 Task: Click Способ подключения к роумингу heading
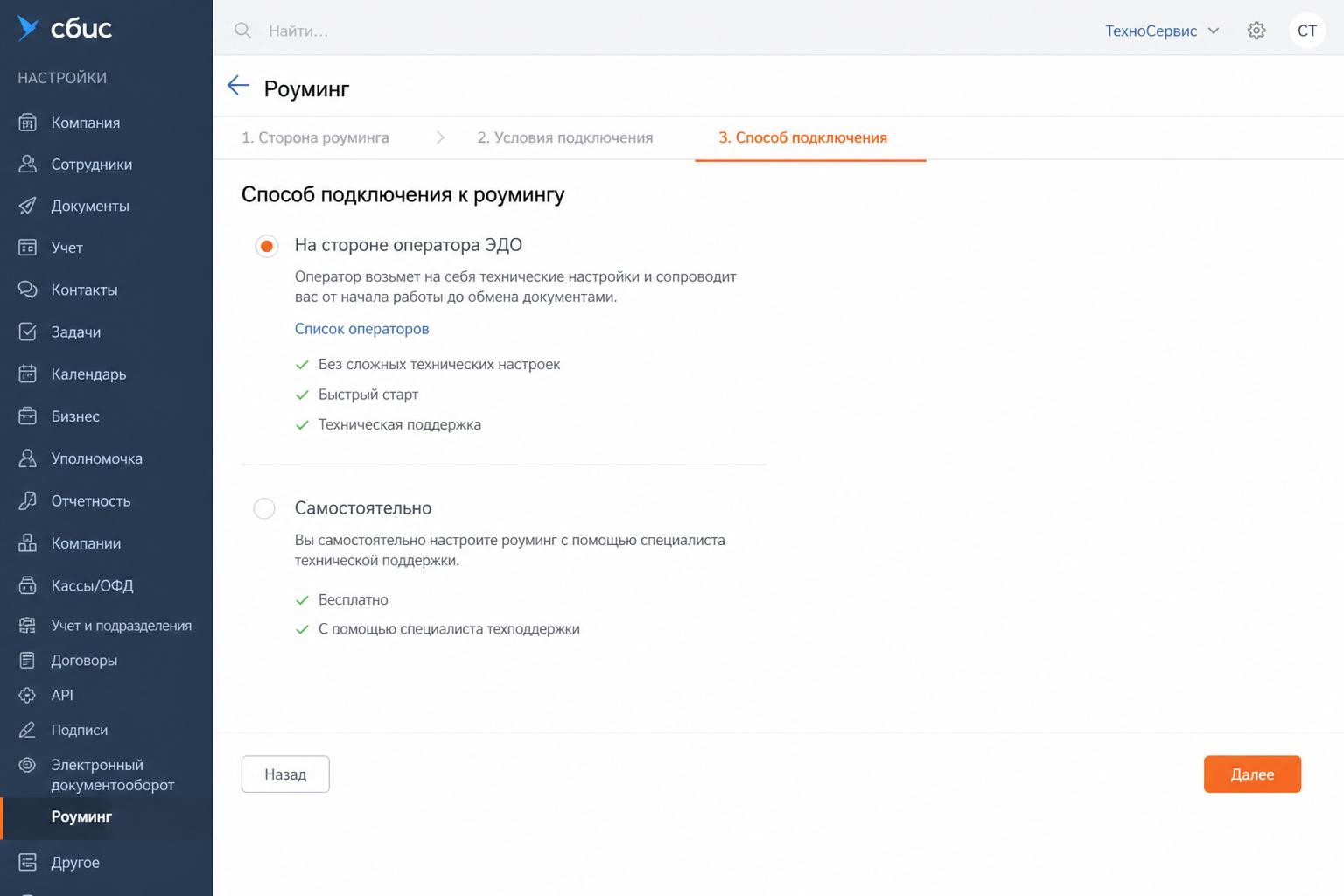pyautogui.click(x=402, y=194)
